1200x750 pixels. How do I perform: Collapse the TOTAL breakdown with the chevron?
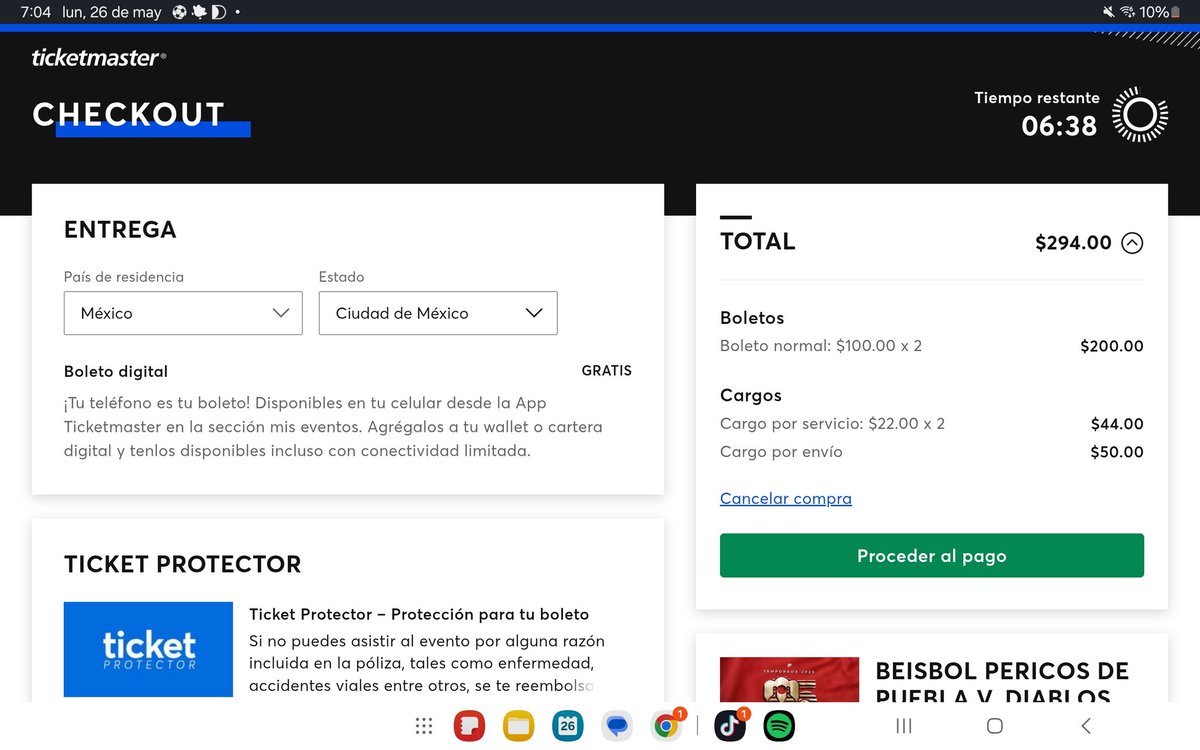1132,242
